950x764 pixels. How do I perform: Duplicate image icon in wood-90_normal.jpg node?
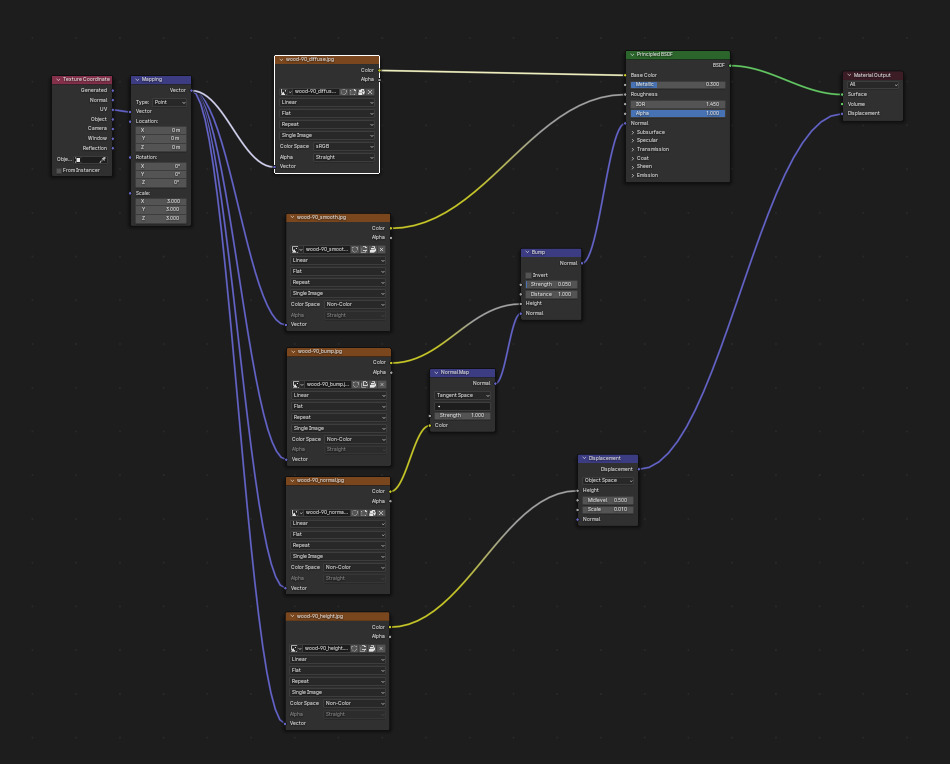364,513
